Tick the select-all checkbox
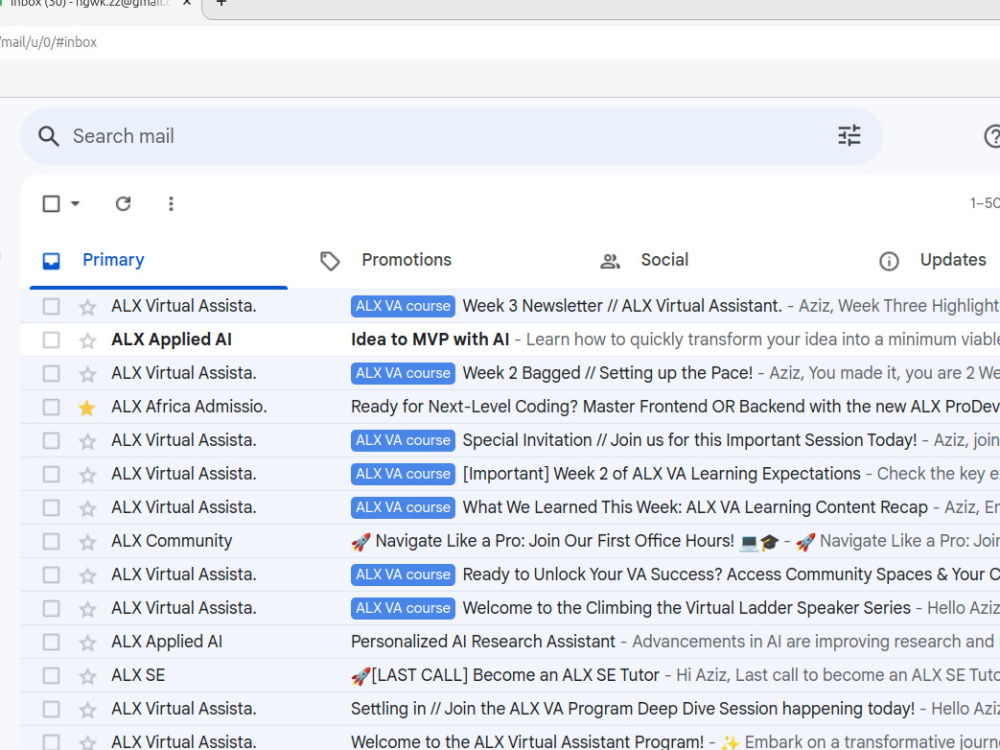 [x=51, y=203]
